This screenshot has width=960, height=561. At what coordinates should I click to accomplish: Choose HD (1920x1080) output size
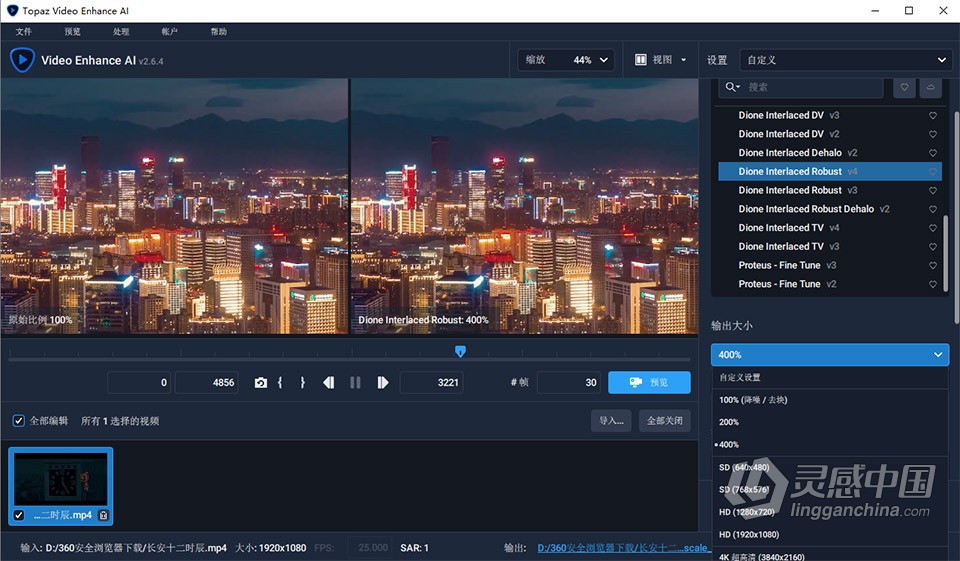[x=830, y=535]
